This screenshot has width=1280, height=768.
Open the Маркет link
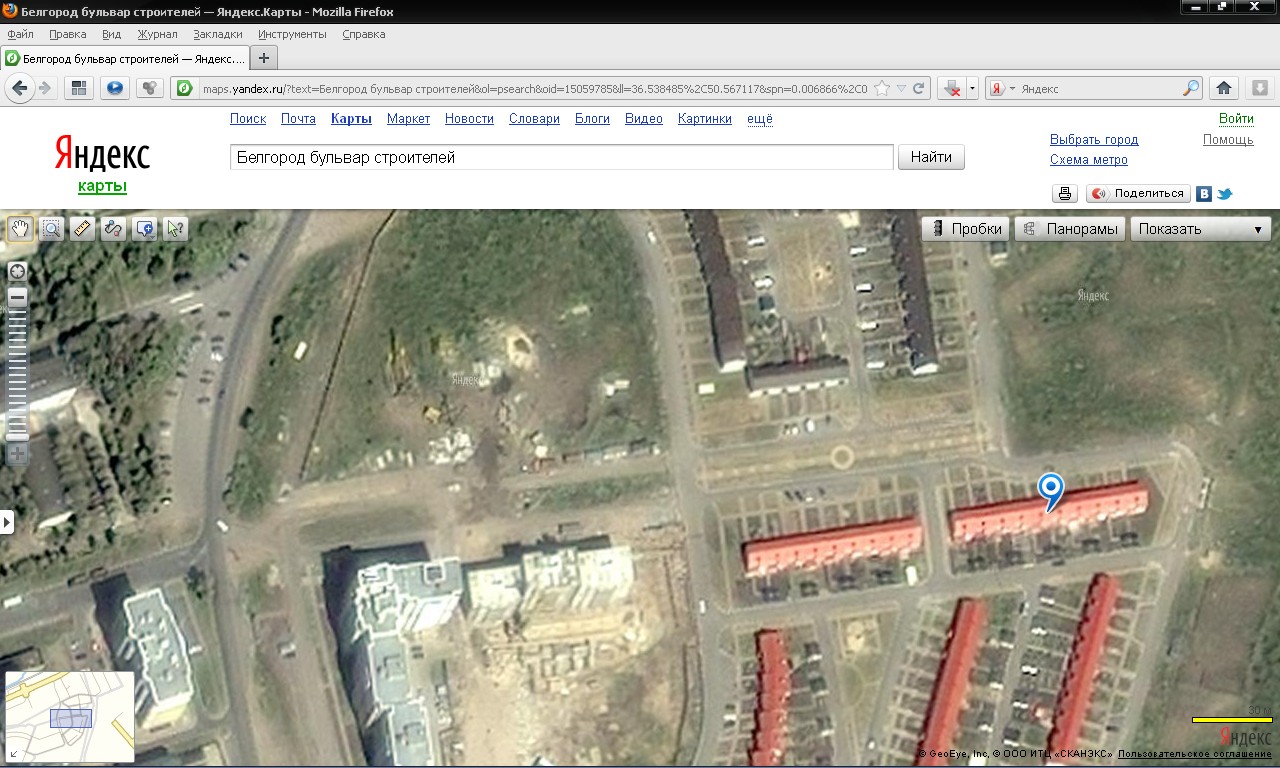[408, 118]
